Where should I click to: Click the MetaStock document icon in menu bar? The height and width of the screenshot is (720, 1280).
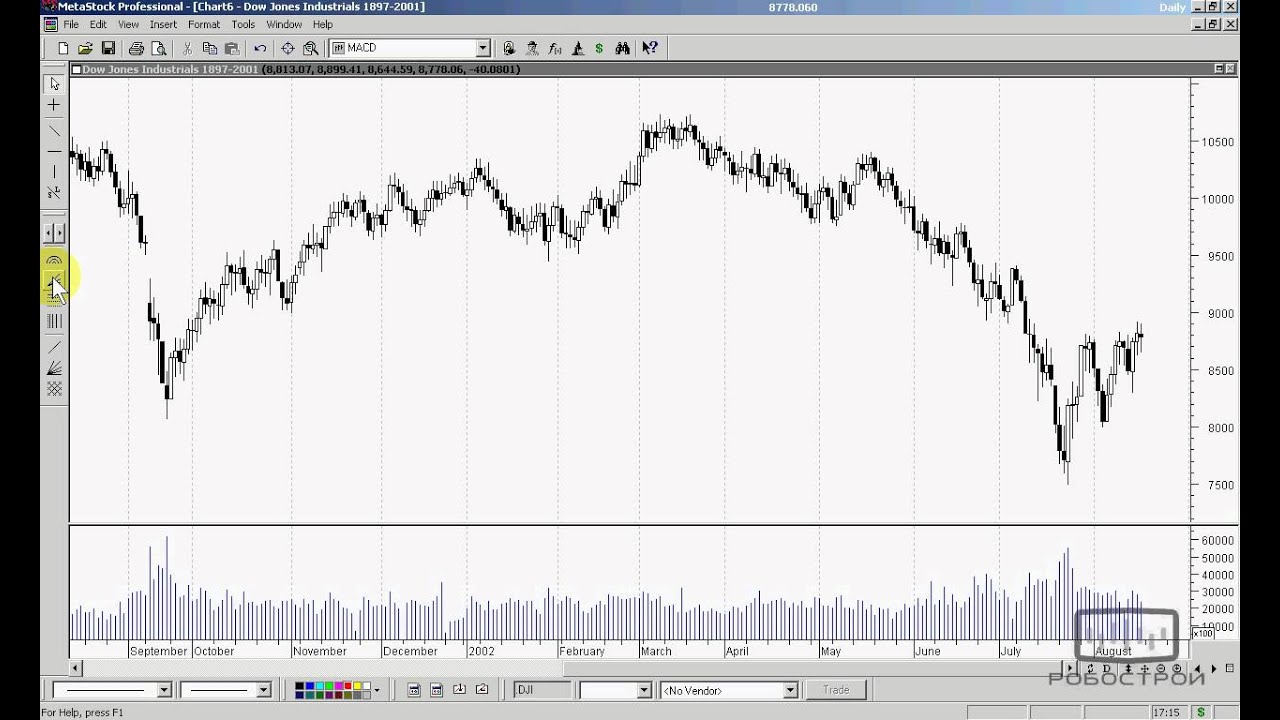(50, 24)
